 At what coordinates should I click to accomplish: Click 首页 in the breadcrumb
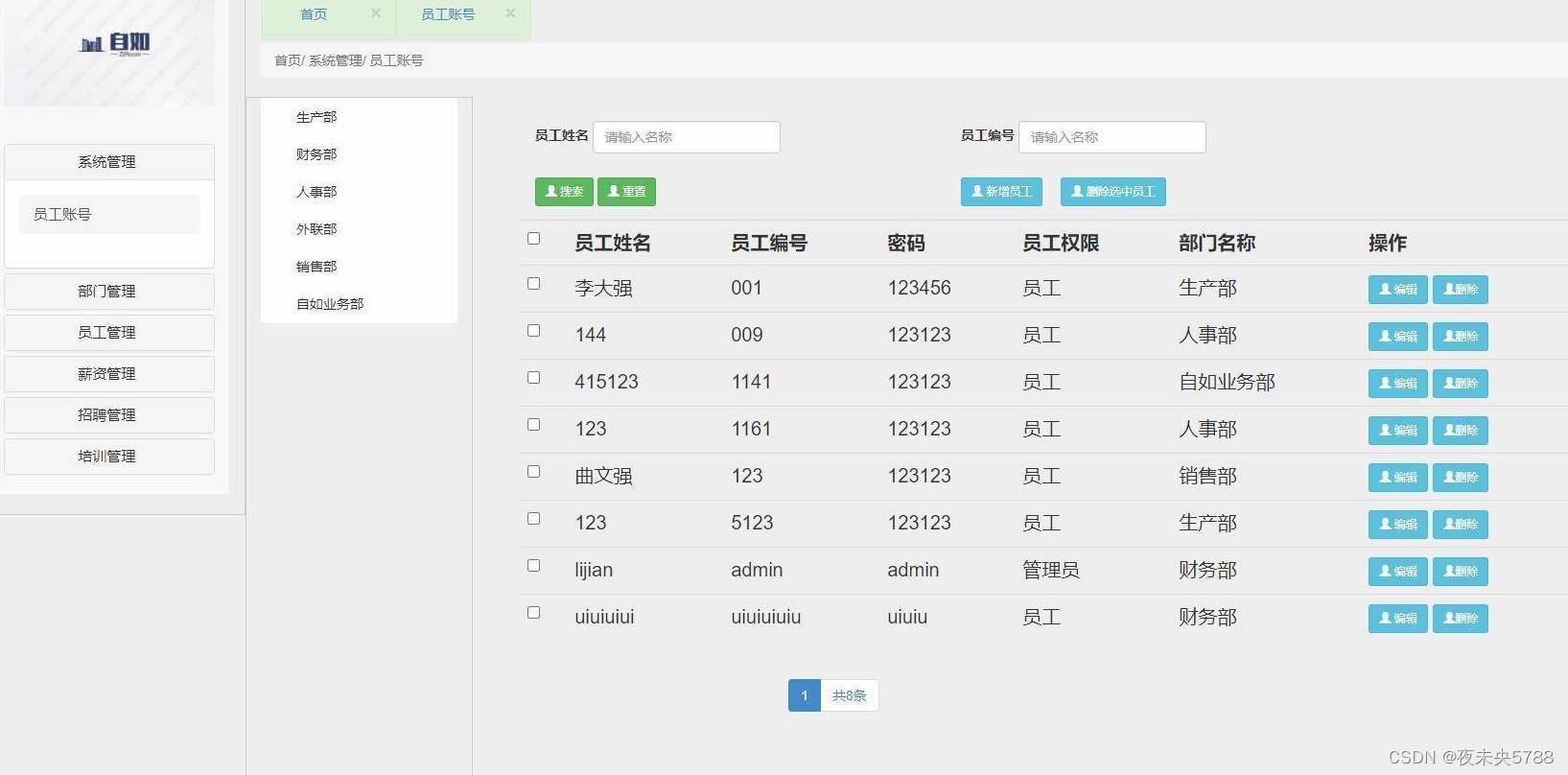pos(288,60)
